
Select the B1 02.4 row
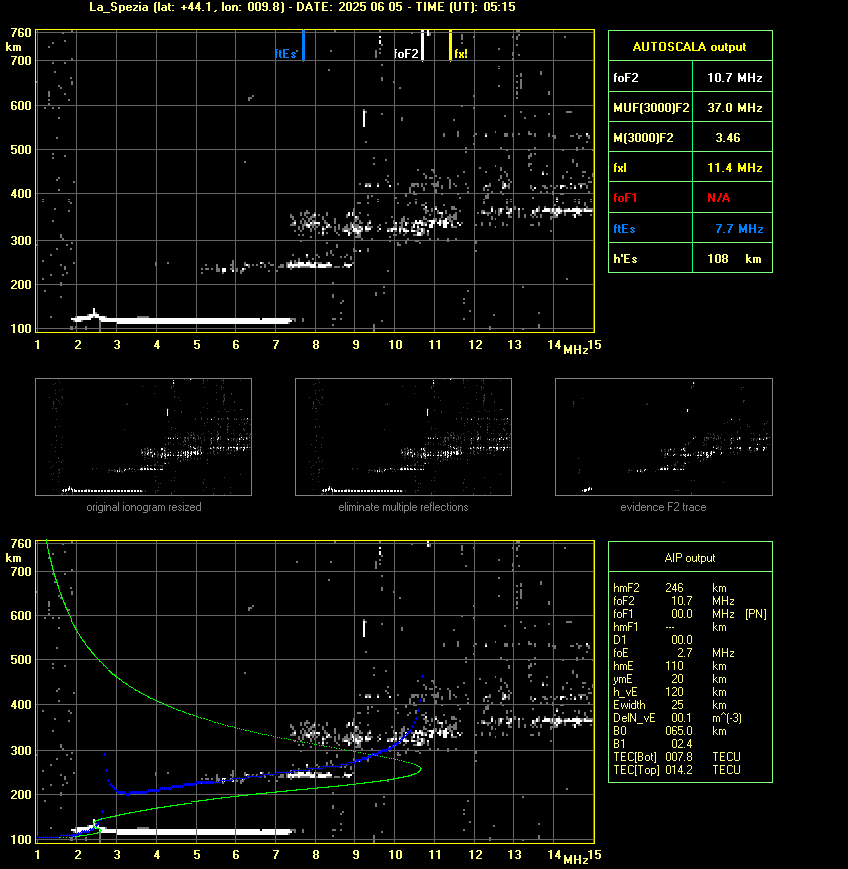tap(653, 744)
